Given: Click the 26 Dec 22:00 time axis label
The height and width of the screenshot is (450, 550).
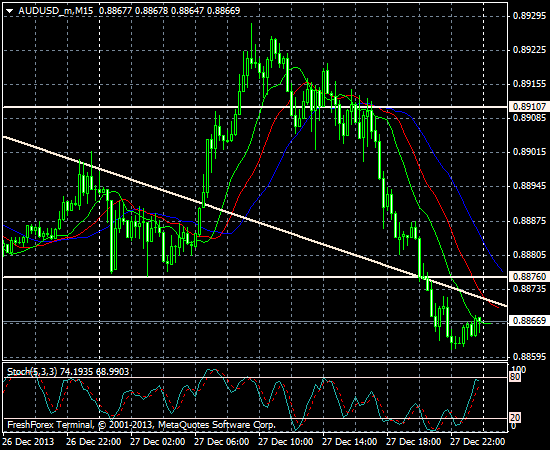Looking at the screenshot, I should pos(94,441).
